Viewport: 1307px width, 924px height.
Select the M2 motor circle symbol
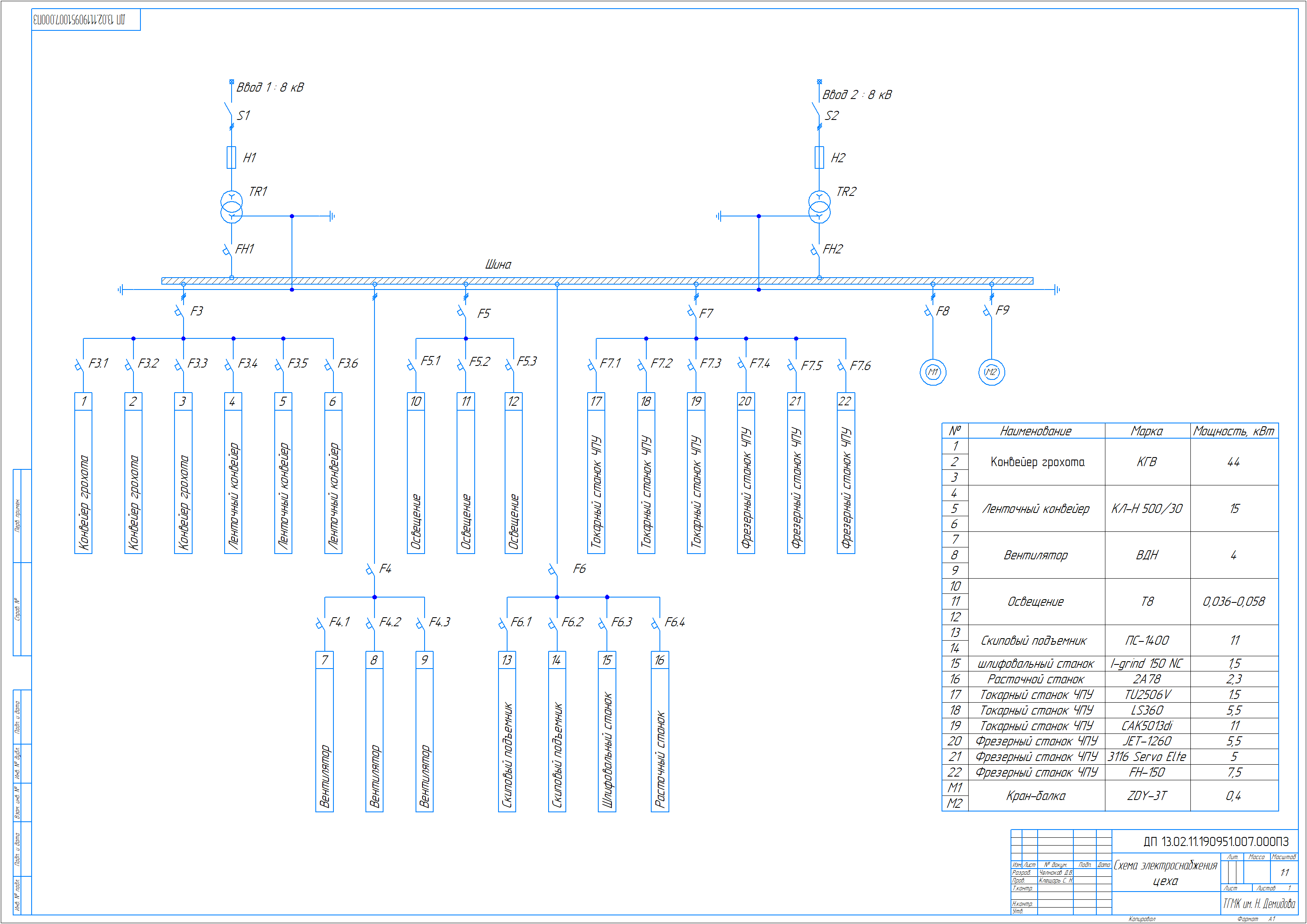[991, 372]
